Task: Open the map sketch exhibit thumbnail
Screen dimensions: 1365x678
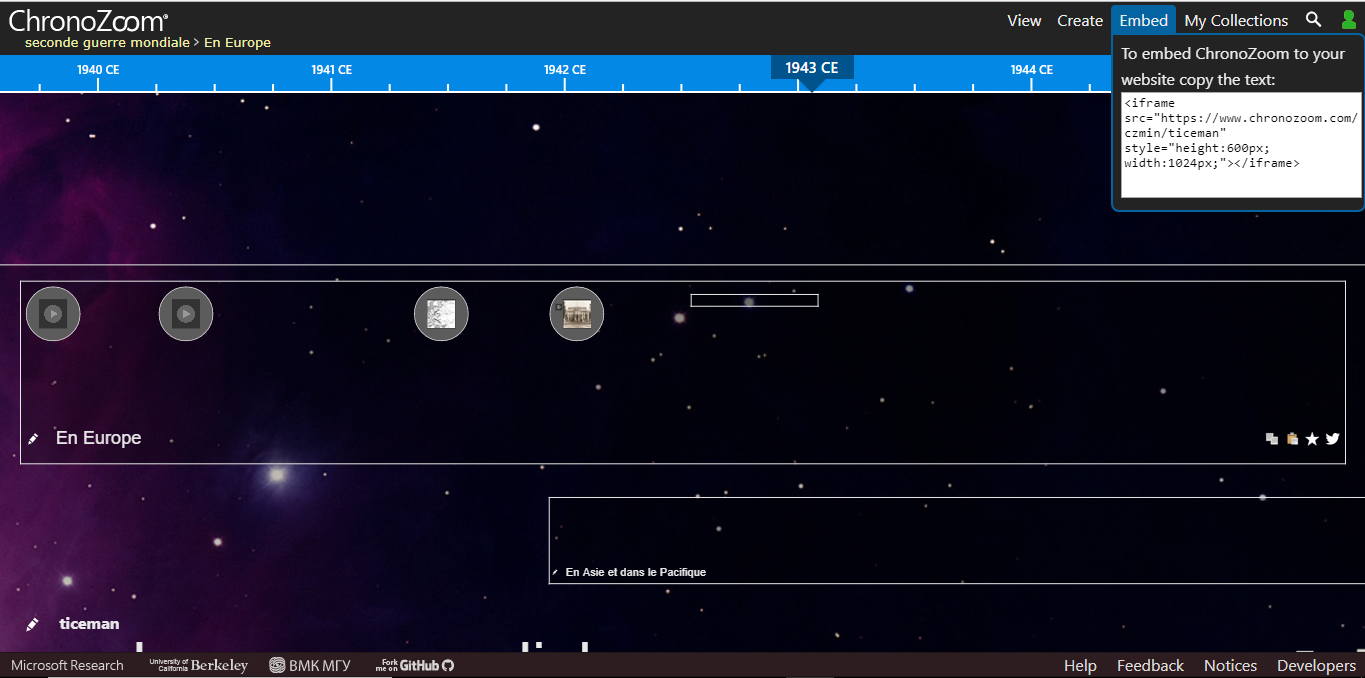Action: tap(441, 314)
